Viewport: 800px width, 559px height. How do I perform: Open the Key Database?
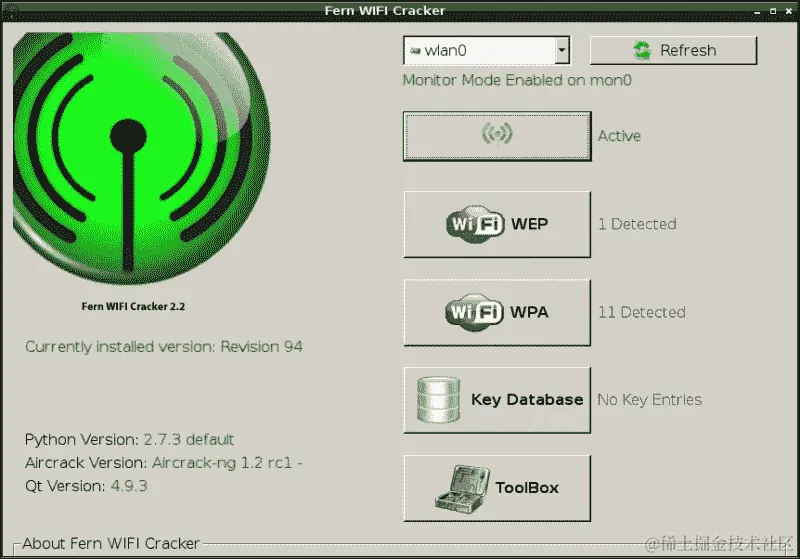coord(497,400)
